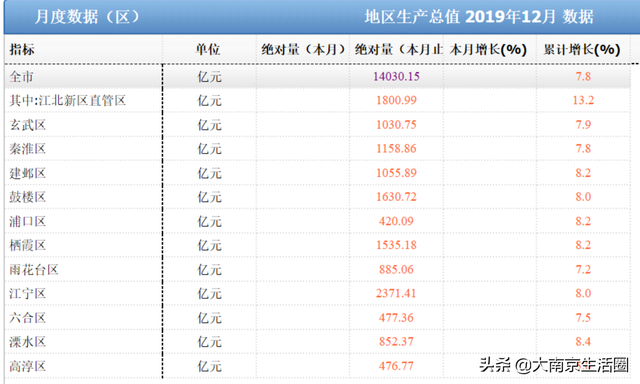The height and width of the screenshot is (384, 640).
Task: Click the value 1630.72
Action: (396, 197)
